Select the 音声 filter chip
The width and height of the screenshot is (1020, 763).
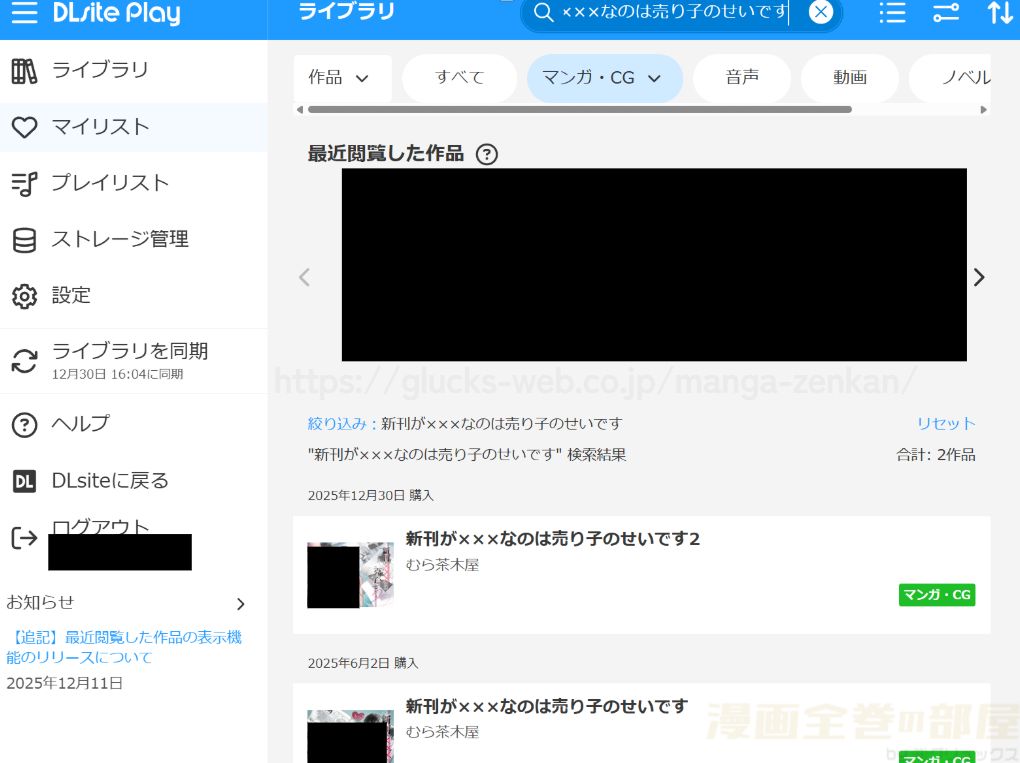click(742, 78)
